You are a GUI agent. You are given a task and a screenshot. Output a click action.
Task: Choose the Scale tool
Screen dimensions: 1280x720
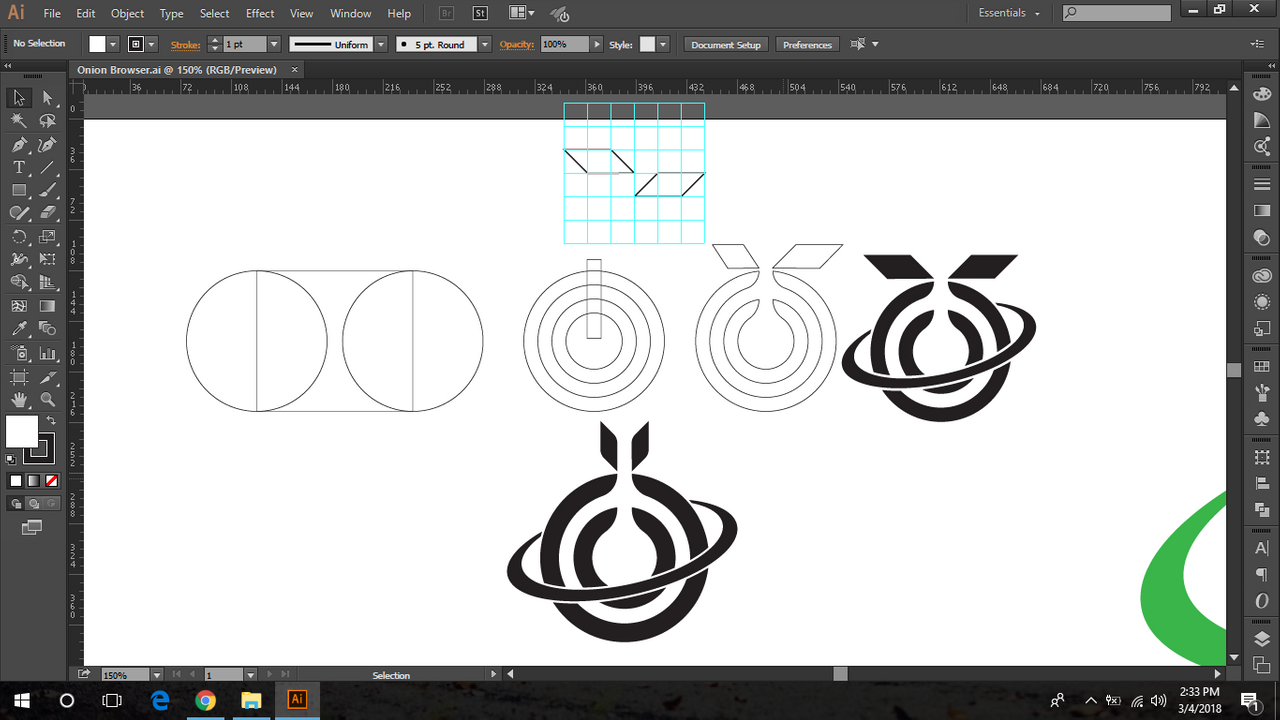[47, 237]
